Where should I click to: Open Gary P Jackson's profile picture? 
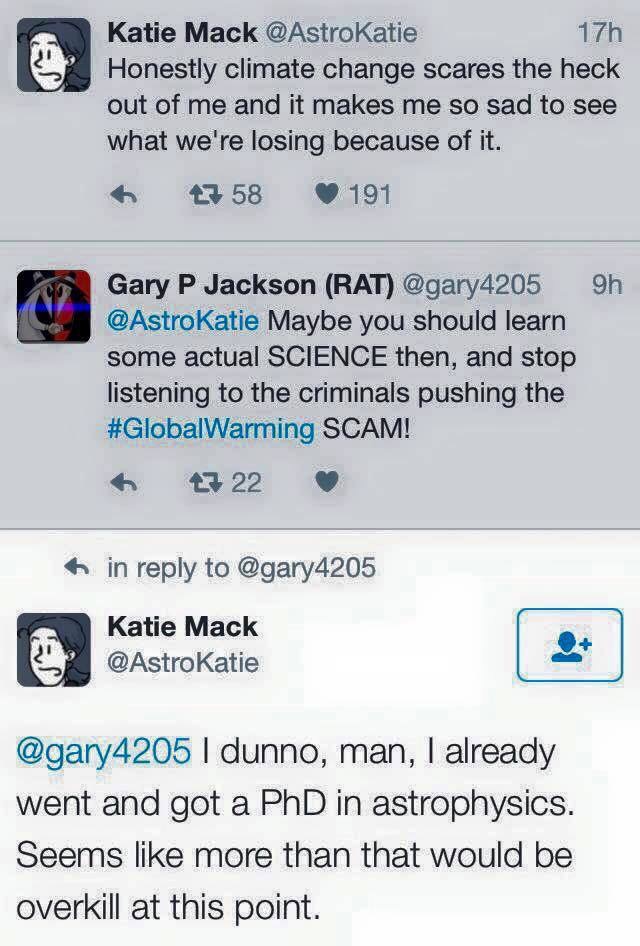click(x=54, y=305)
